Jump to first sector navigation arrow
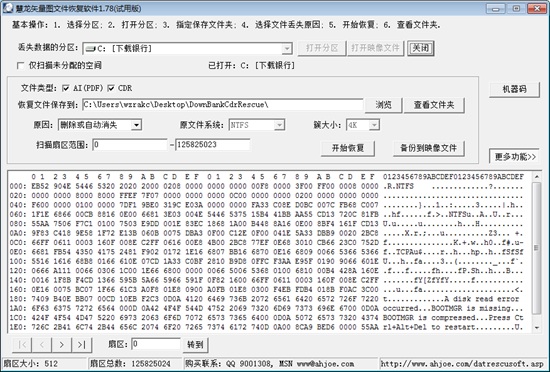This screenshot has height=372, width=550. click(x=22, y=345)
